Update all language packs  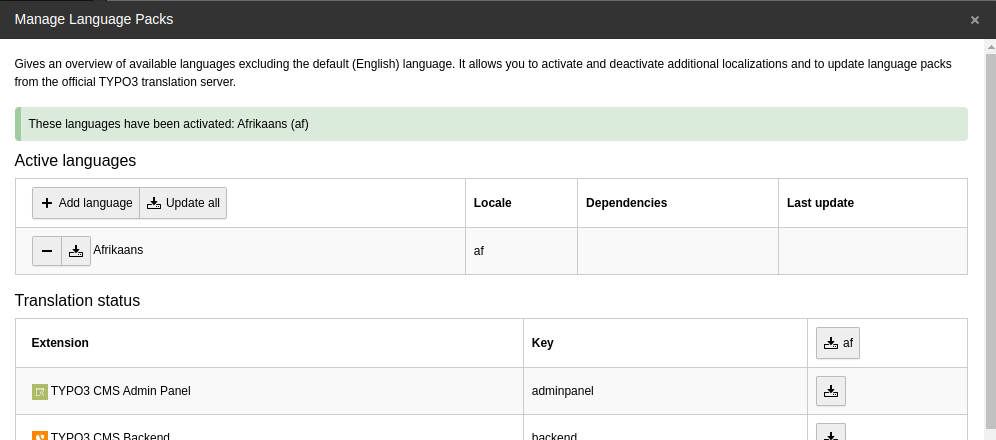(183, 203)
